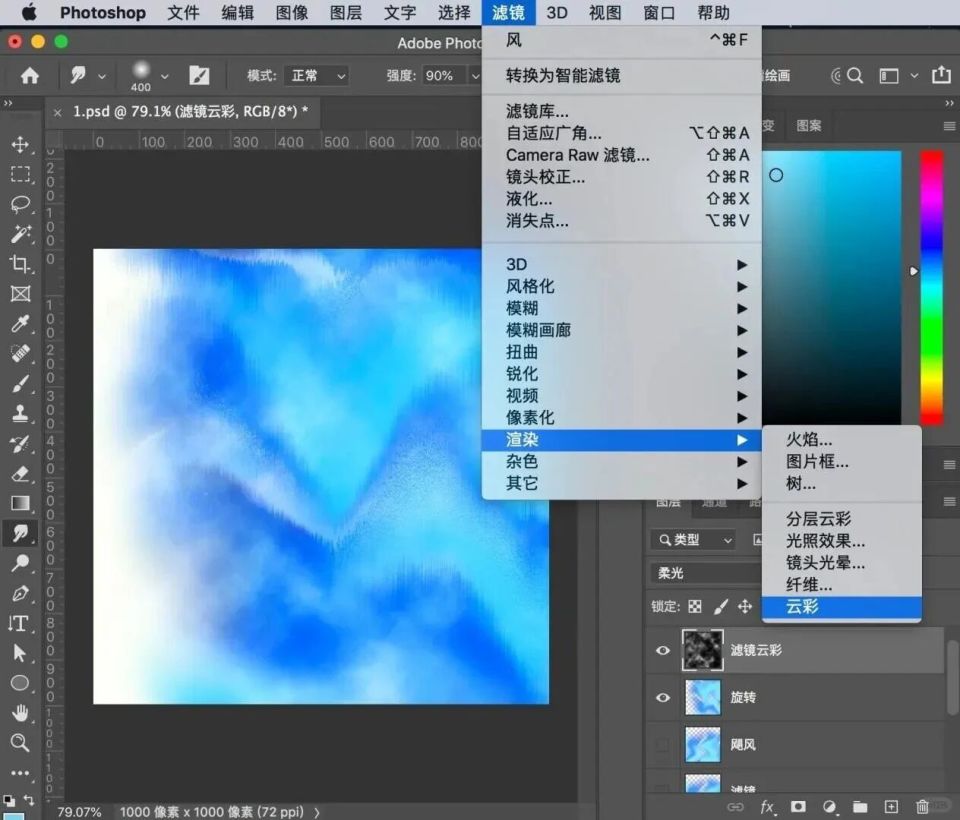Hide the 滤镜云彩 layer

pyautogui.click(x=661, y=650)
